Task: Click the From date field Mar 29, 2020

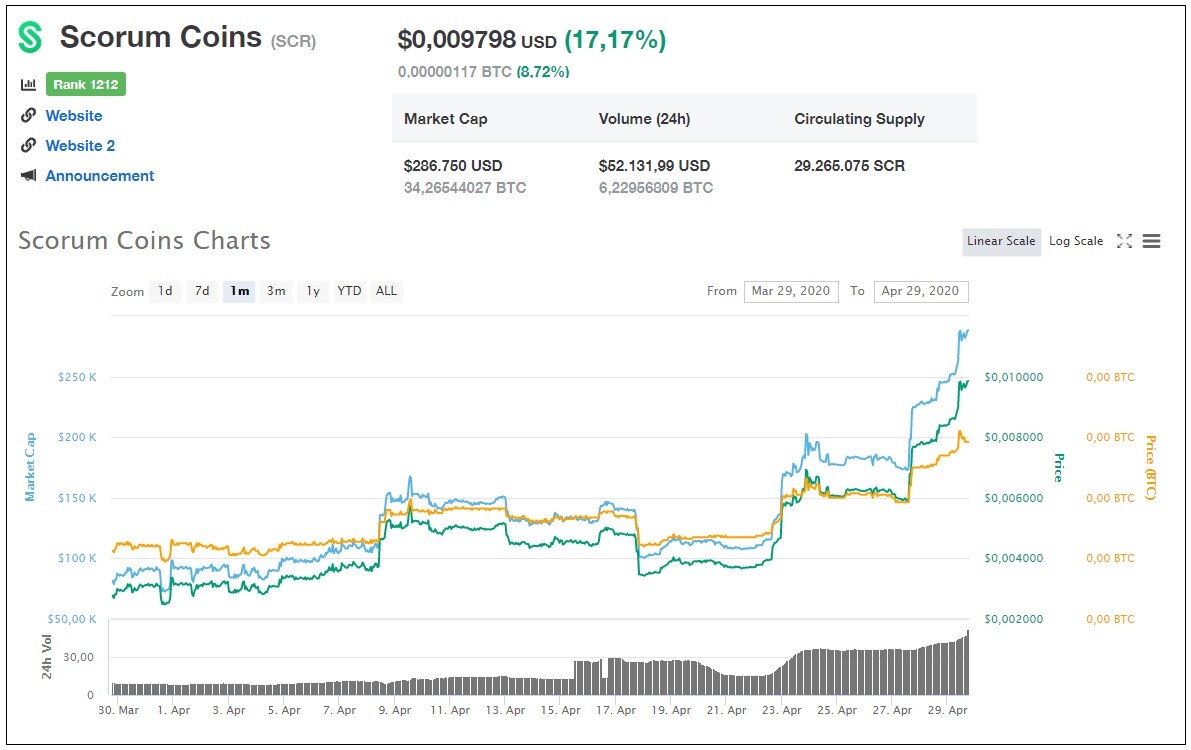Action: (x=791, y=291)
